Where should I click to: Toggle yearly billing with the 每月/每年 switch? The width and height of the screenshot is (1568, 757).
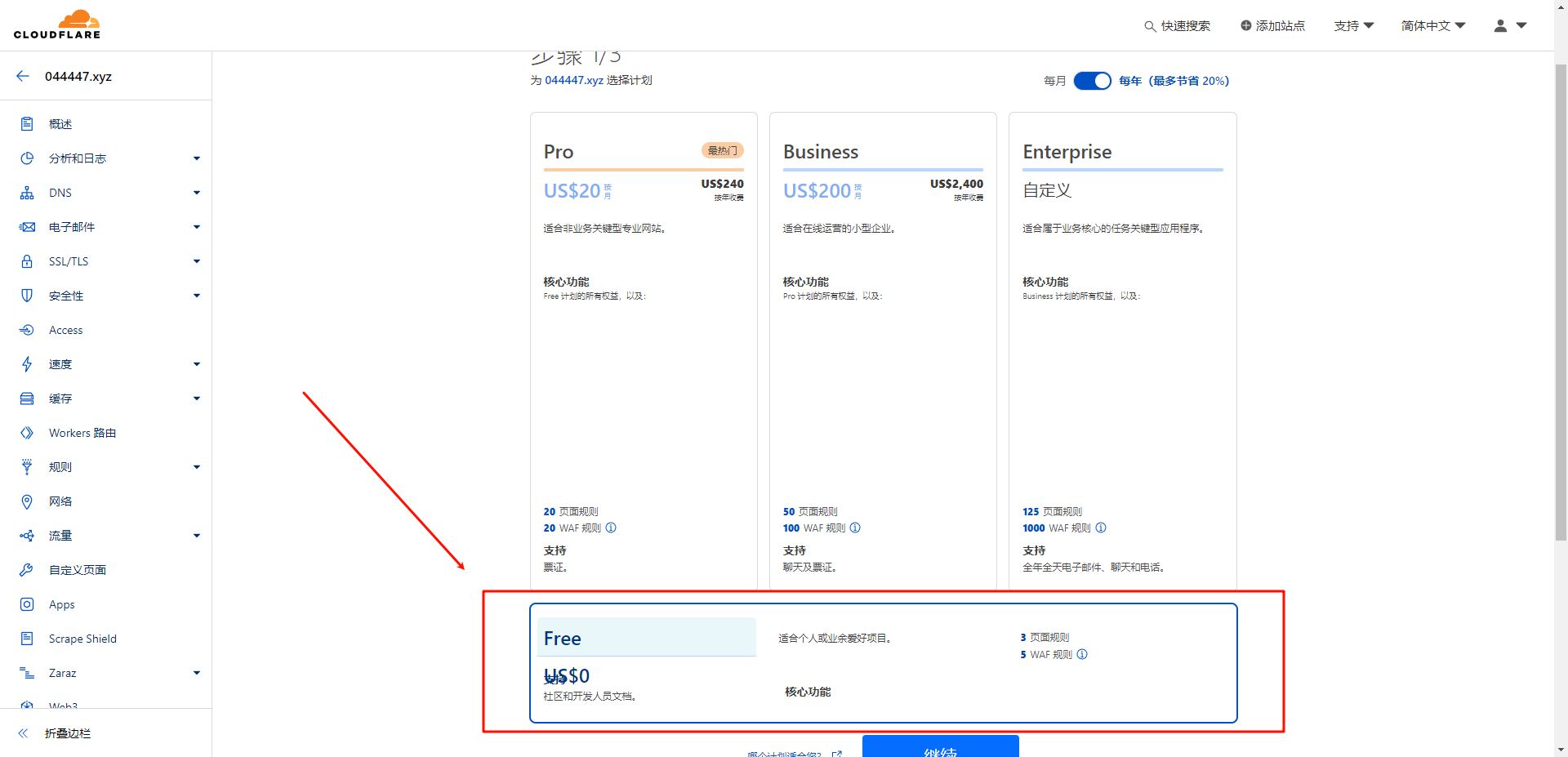pos(1092,81)
